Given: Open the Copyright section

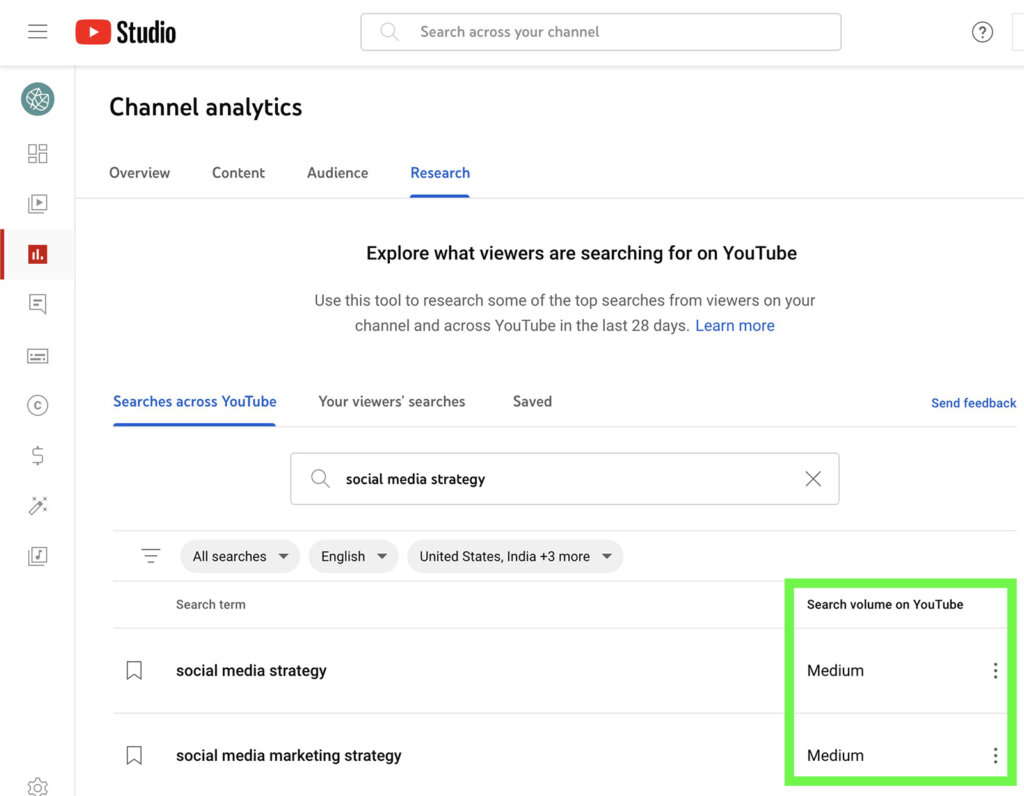Looking at the screenshot, I should [37, 405].
